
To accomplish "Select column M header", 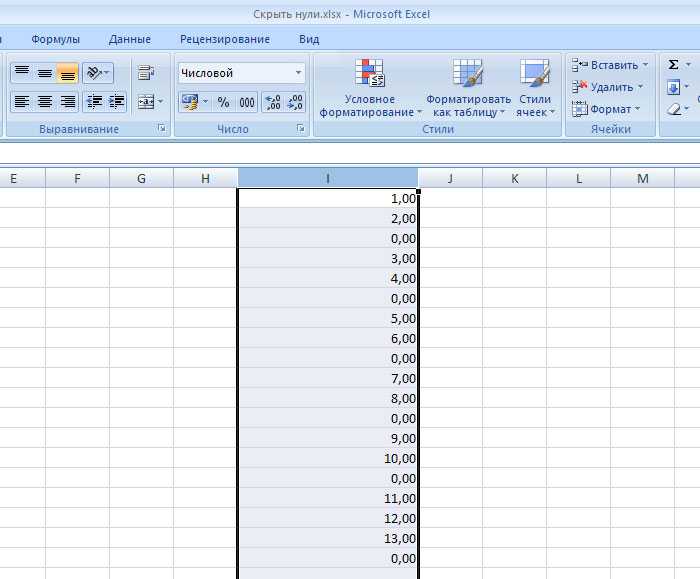I will [642, 179].
